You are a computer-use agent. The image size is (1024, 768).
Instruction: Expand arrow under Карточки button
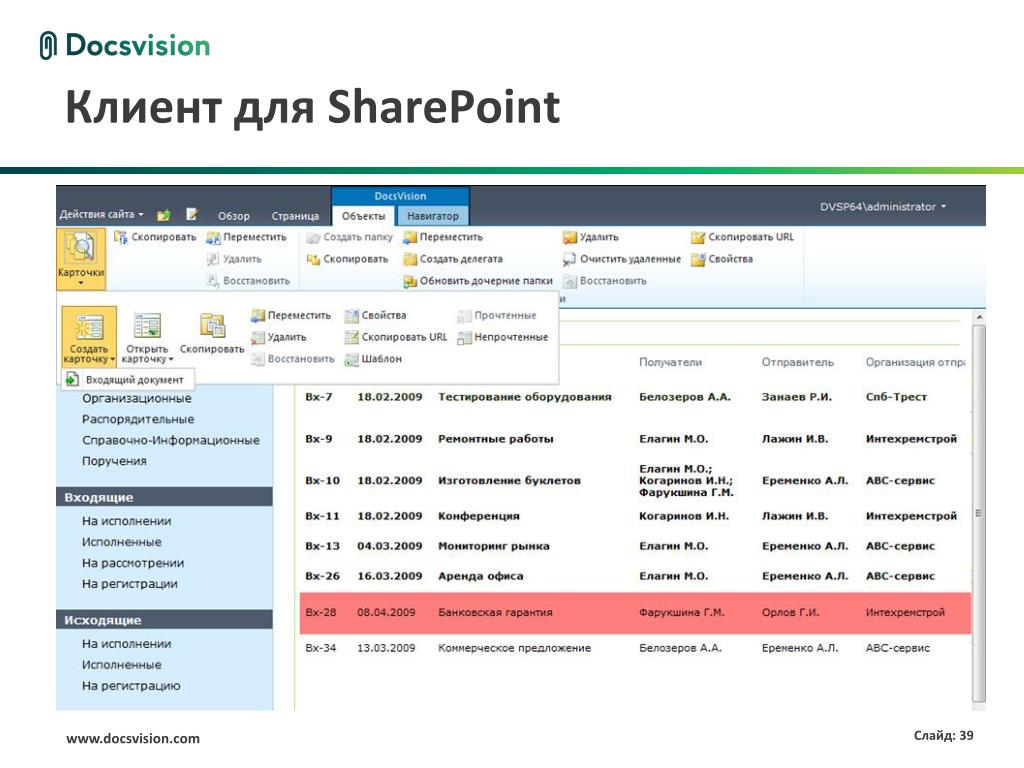(81, 283)
